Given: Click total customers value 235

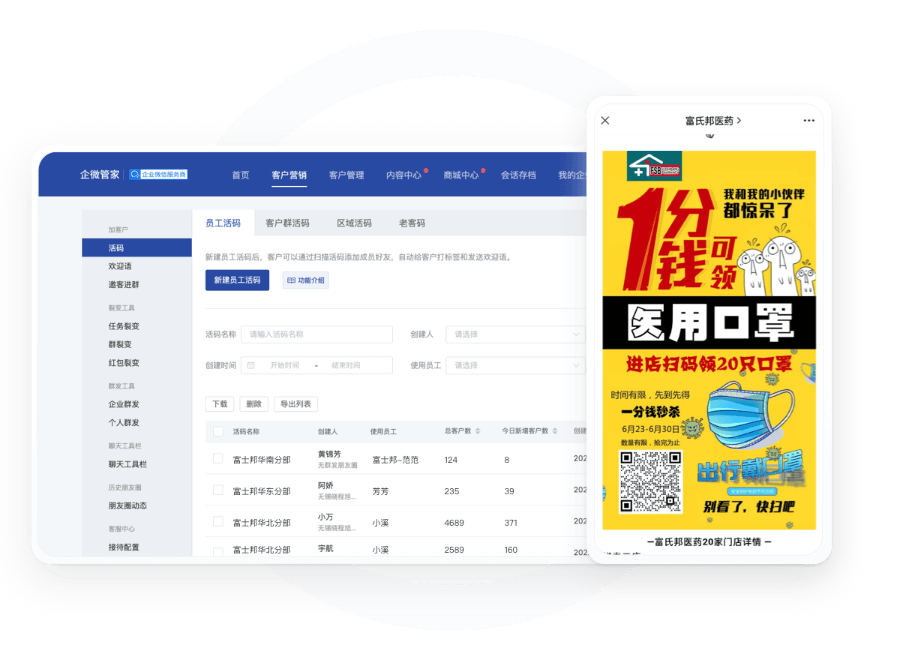Looking at the screenshot, I should [x=452, y=491].
